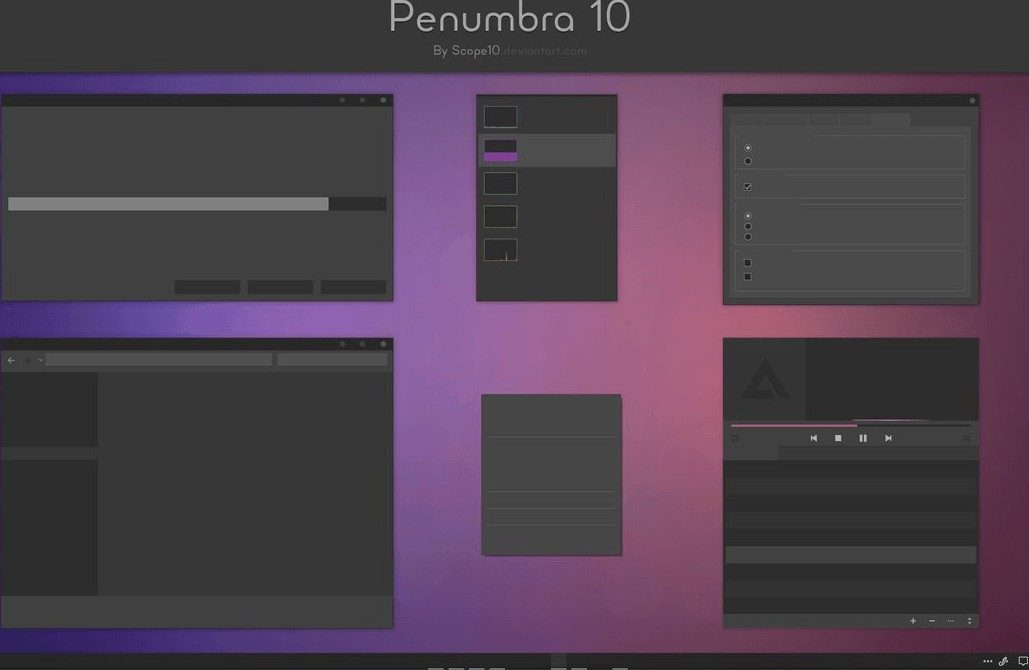Select first radio in the three-option group
Screen dimensions: 1029x670
point(747,215)
